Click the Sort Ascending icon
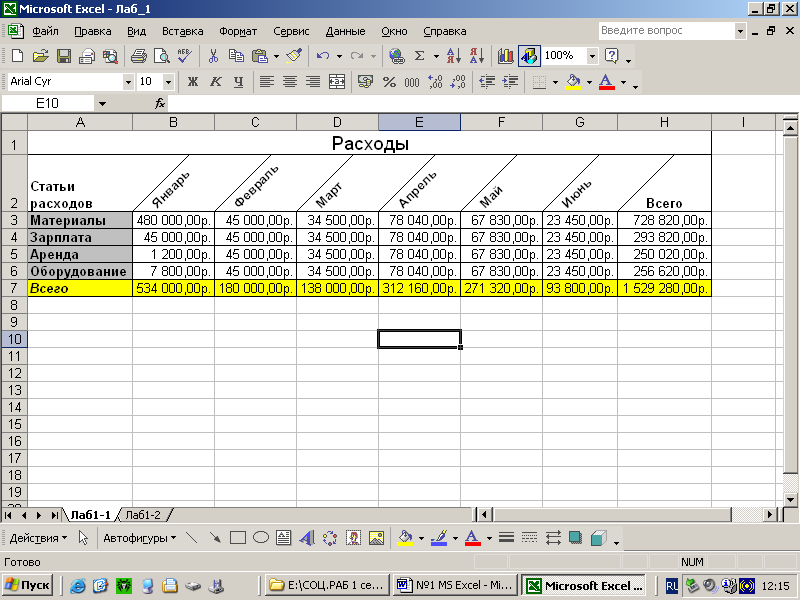Image resolution: width=800 pixels, height=600 pixels. 453,56
